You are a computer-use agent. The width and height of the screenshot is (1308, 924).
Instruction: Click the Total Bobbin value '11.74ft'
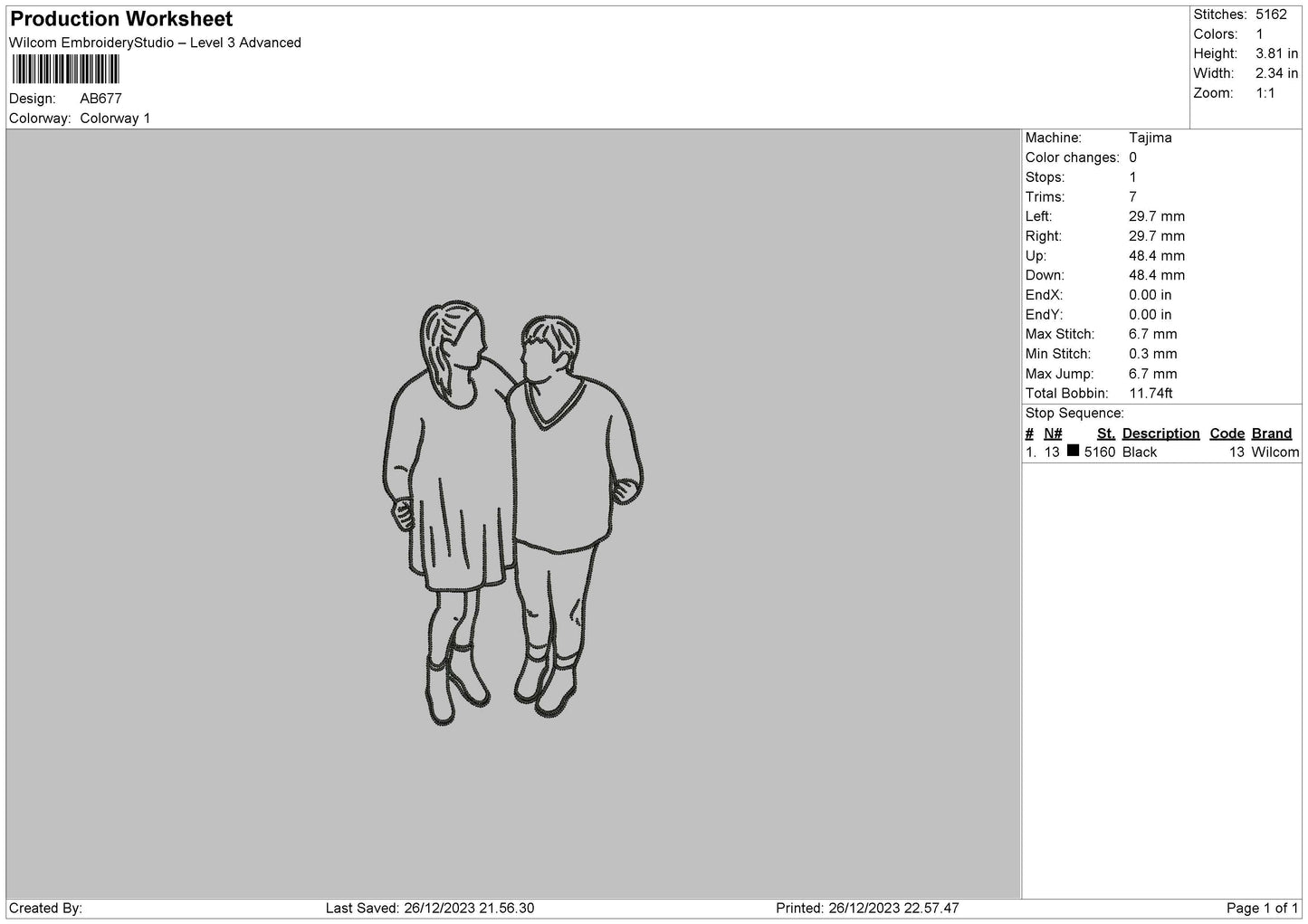pyautogui.click(x=1151, y=394)
